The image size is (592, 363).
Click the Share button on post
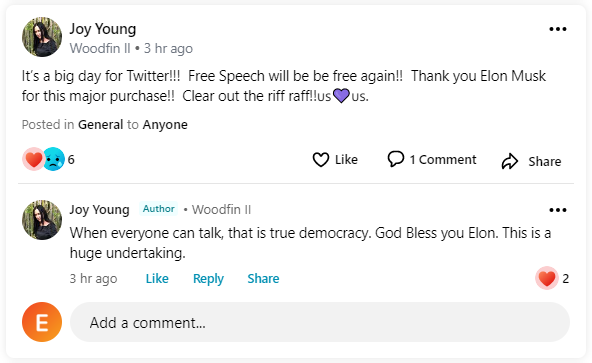tap(531, 161)
